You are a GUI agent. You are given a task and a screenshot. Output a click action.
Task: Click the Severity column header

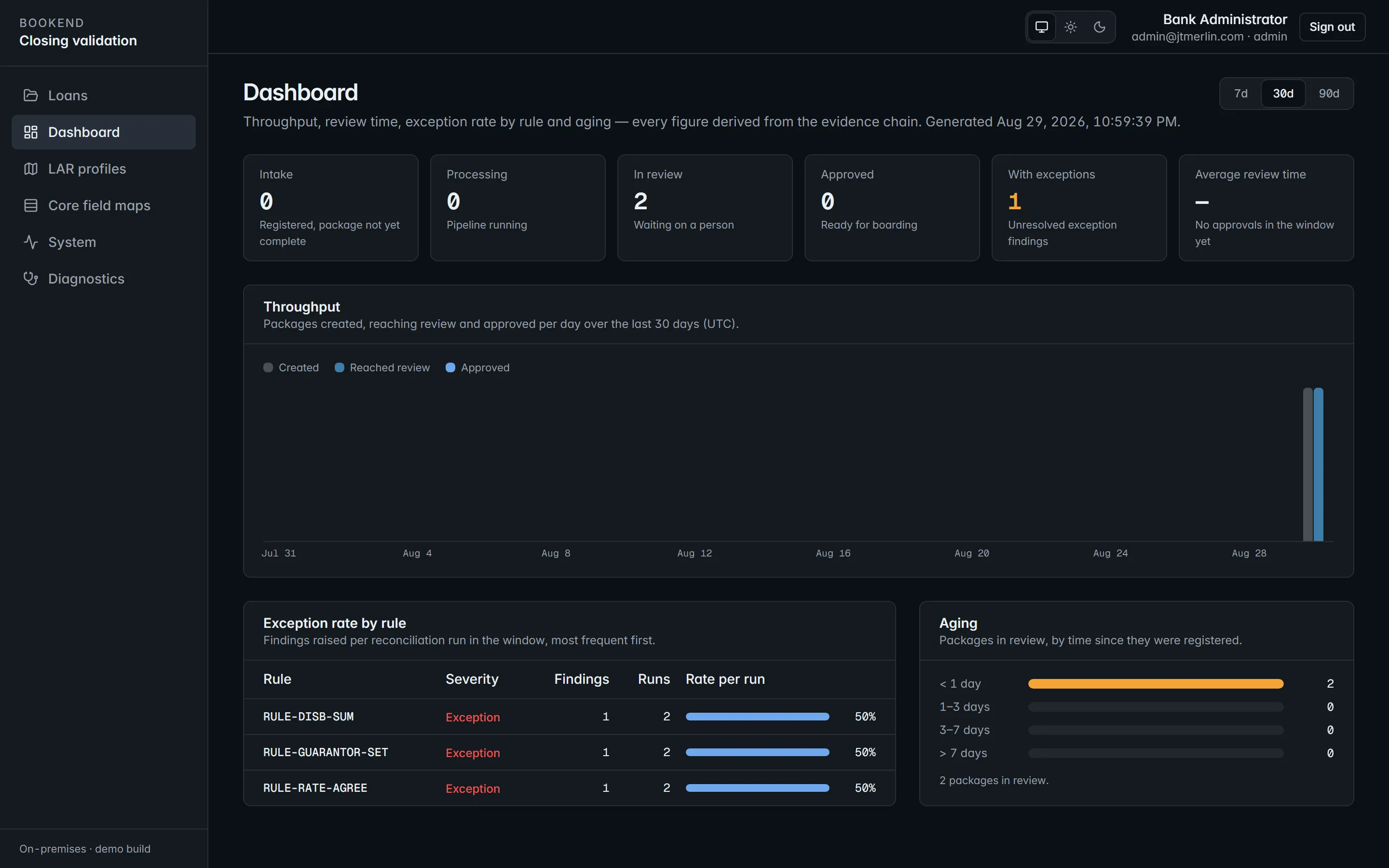point(472,679)
